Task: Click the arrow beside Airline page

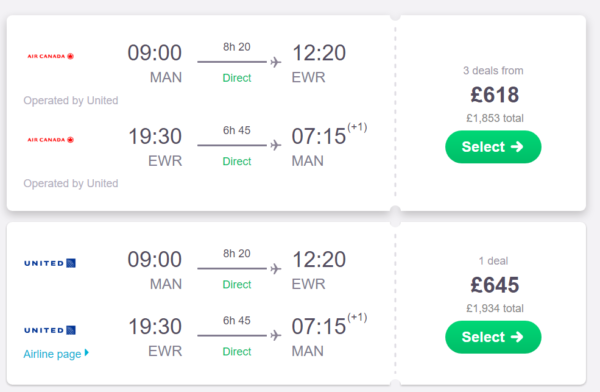Action: tap(87, 353)
